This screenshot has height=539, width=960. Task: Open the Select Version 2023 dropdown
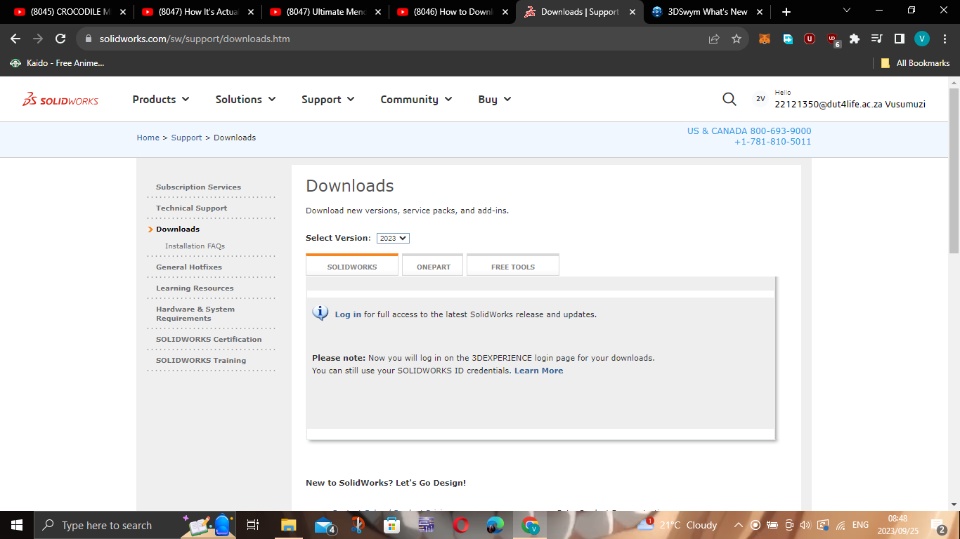[x=392, y=238]
